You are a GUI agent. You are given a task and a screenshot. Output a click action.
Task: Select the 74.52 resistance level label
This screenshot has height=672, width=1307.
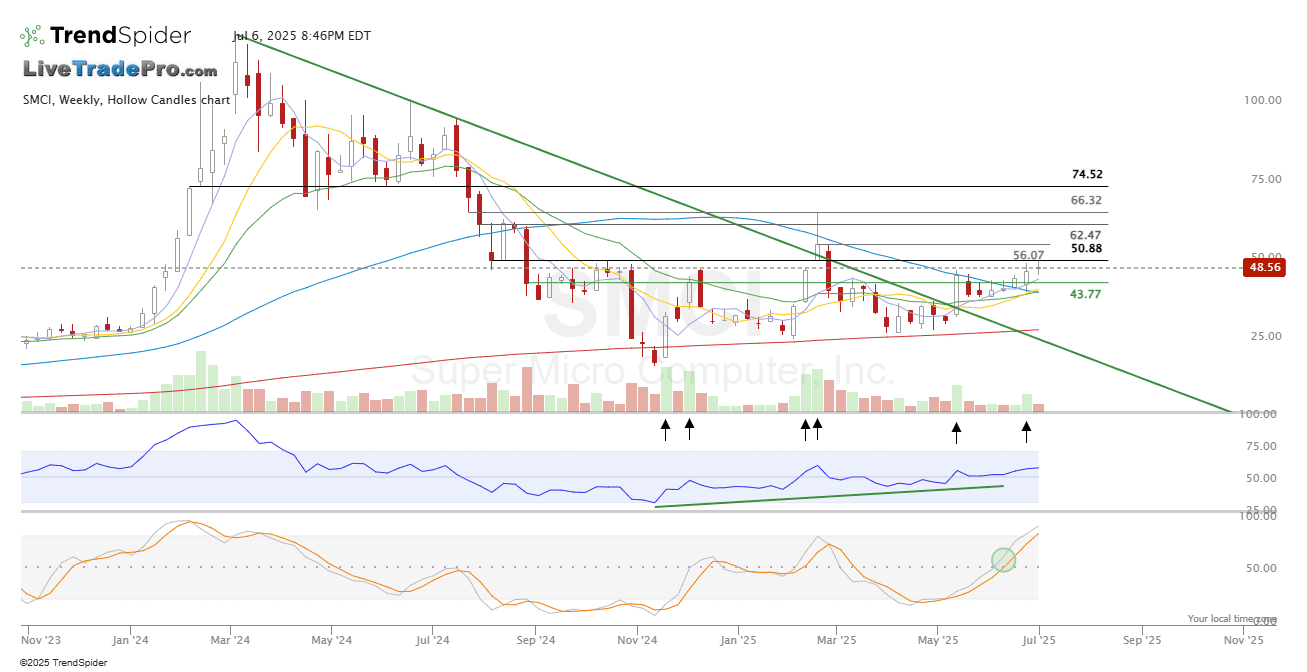click(x=1086, y=174)
